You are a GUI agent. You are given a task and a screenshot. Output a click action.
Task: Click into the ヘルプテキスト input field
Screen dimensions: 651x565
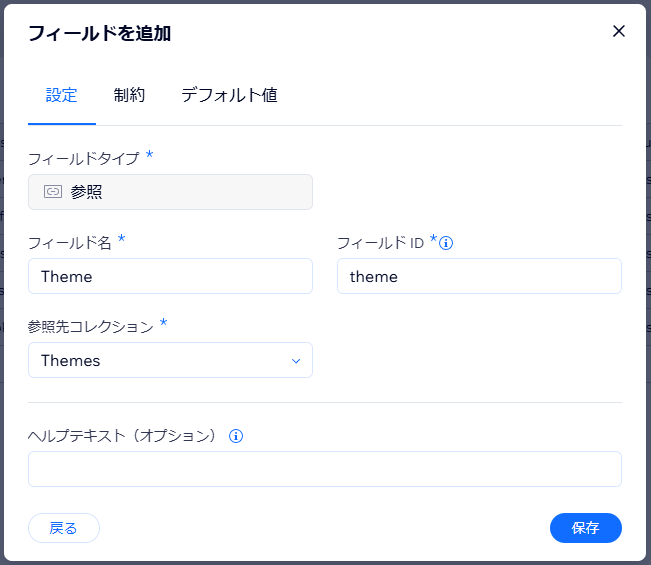click(x=325, y=469)
